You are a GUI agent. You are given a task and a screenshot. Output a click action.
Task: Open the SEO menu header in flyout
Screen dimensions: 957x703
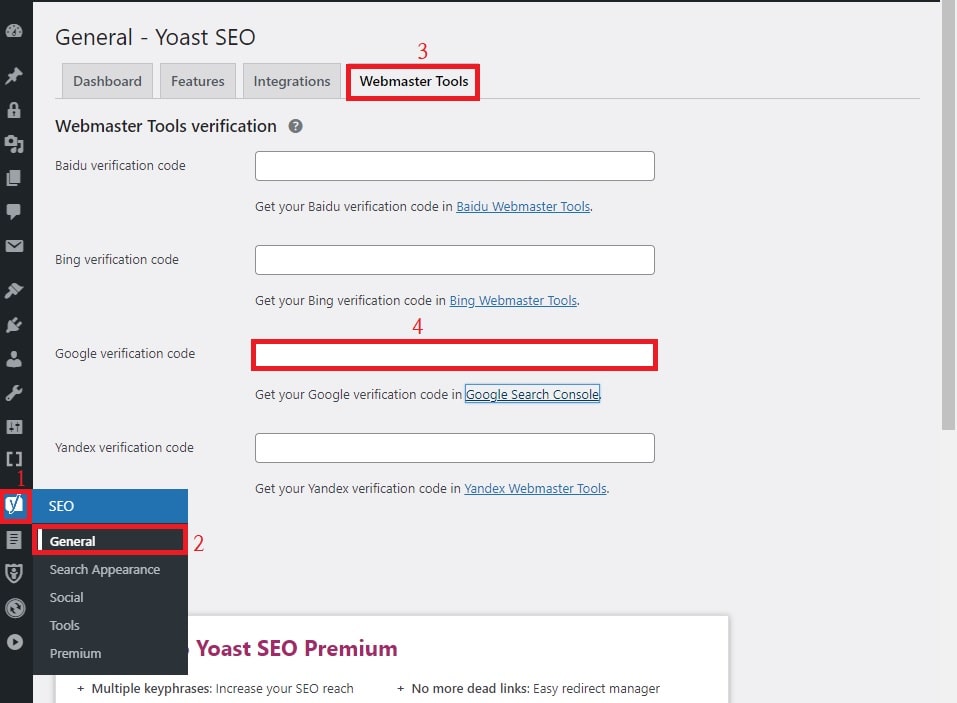(x=110, y=506)
